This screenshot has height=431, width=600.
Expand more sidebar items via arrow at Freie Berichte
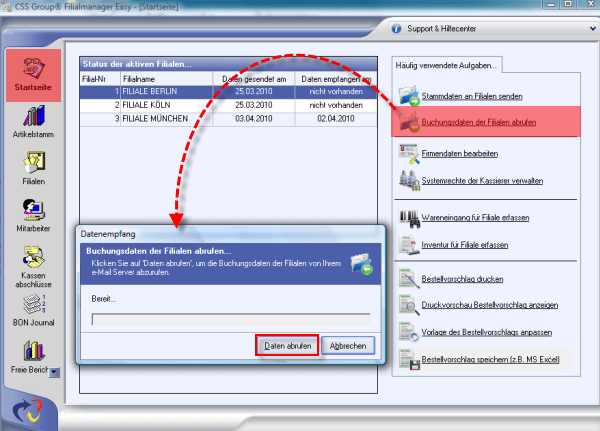tap(54, 372)
